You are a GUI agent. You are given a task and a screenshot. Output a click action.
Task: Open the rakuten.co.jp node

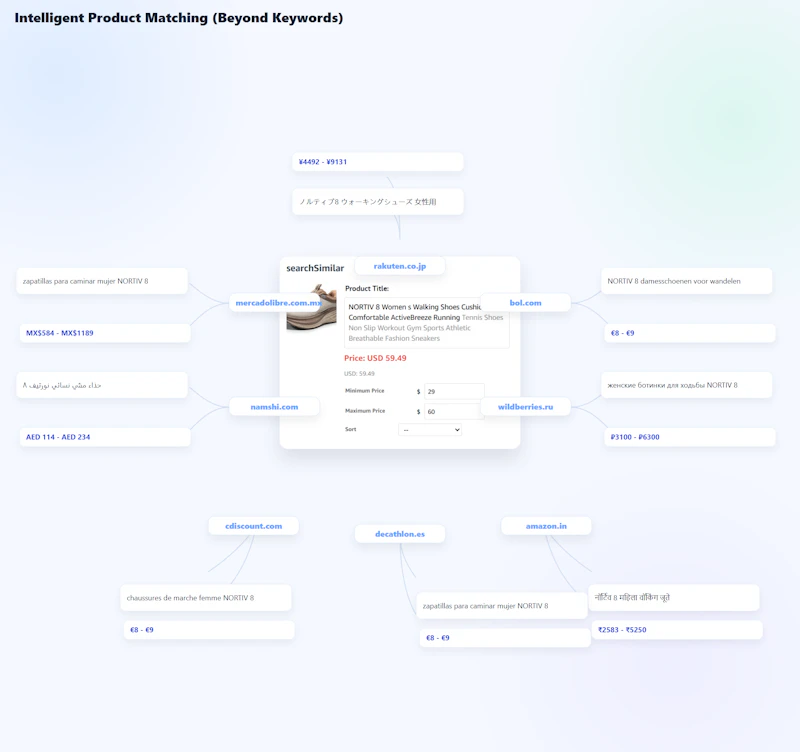pyautogui.click(x=399, y=266)
